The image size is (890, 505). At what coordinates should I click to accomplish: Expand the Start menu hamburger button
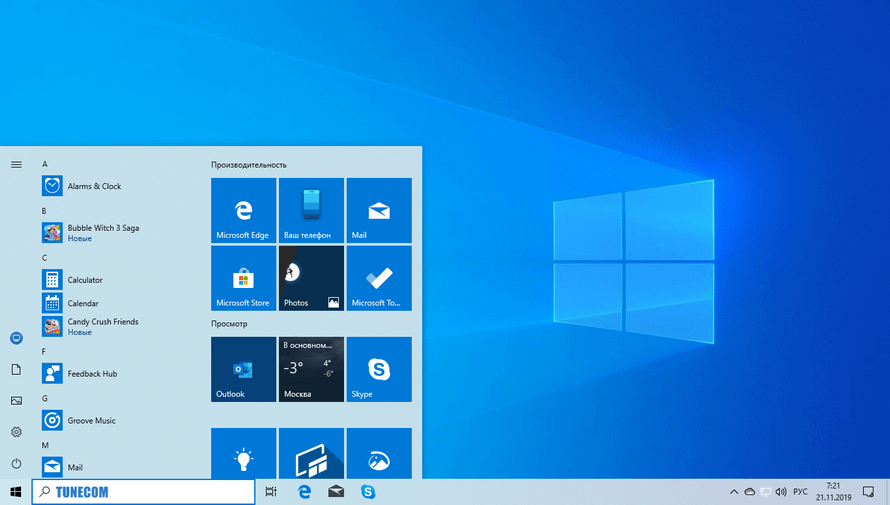click(x=16, y=164)
